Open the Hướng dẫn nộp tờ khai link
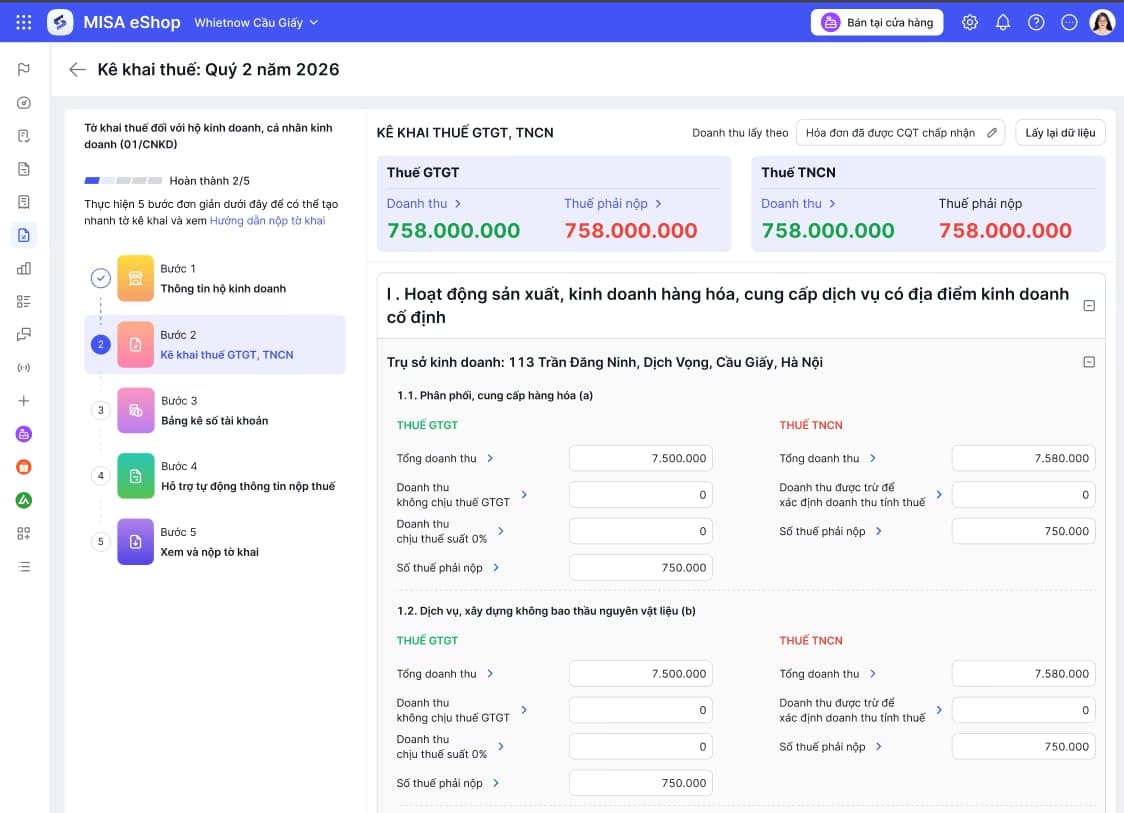 click(267, 221)
